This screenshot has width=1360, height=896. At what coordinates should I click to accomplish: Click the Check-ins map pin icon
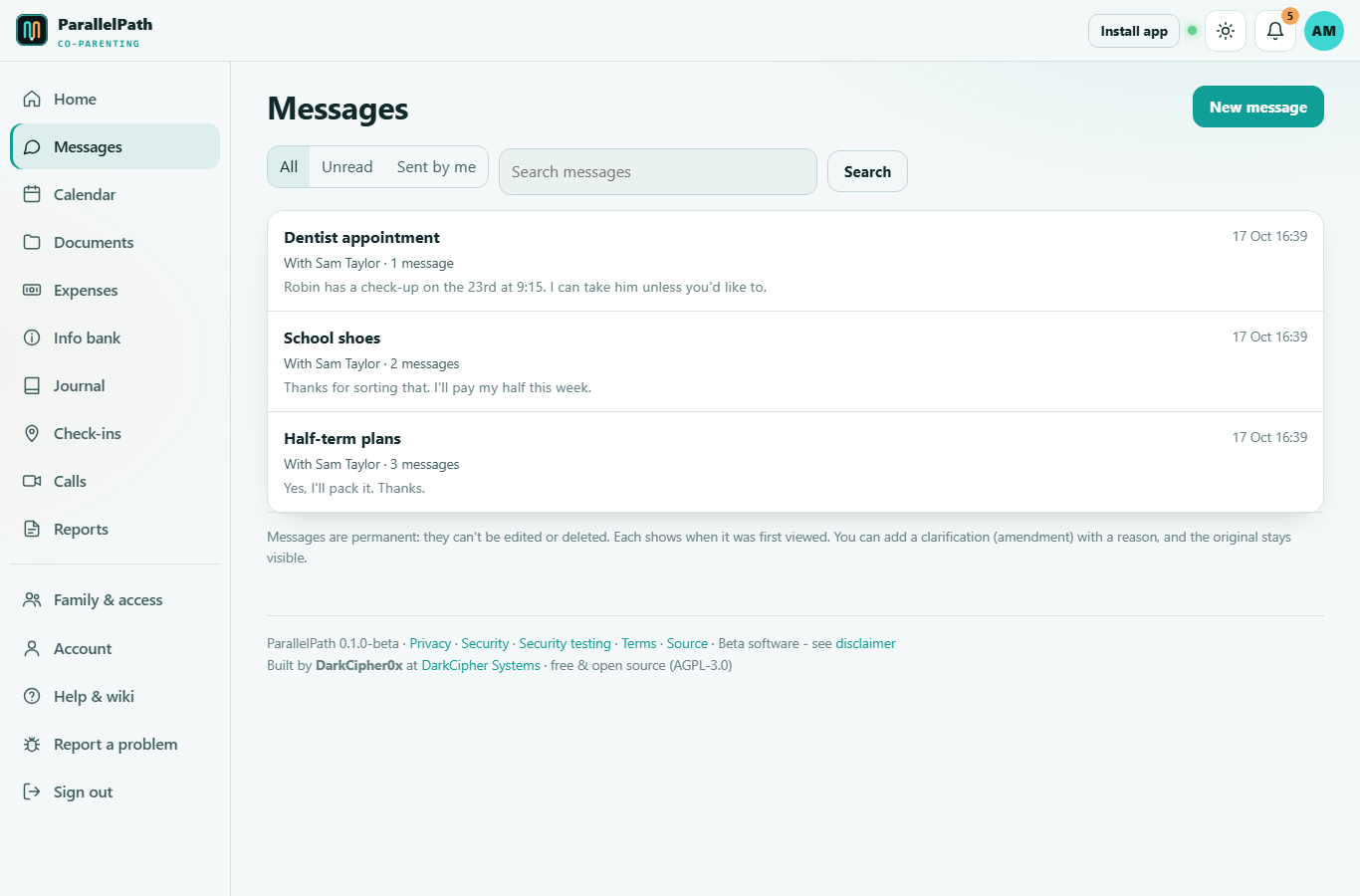(x=32, y=433)
